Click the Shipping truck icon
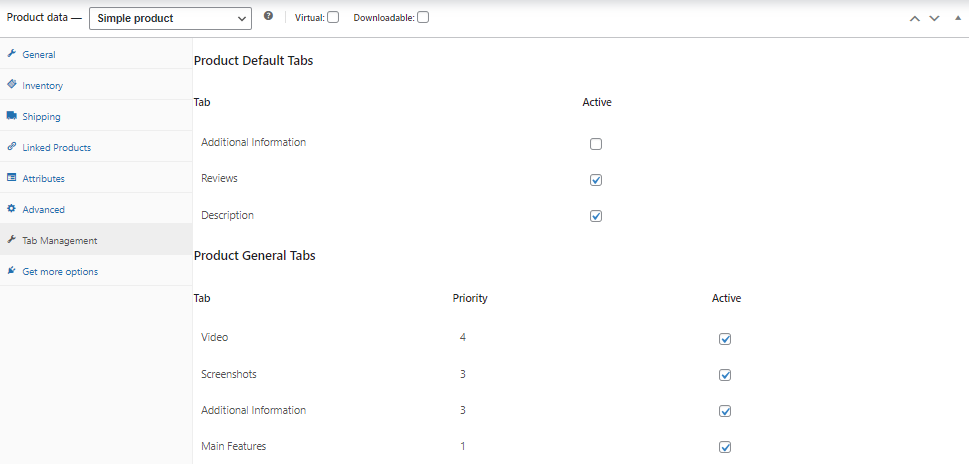Viewport: 969px width, 464px height. point(11,116)
